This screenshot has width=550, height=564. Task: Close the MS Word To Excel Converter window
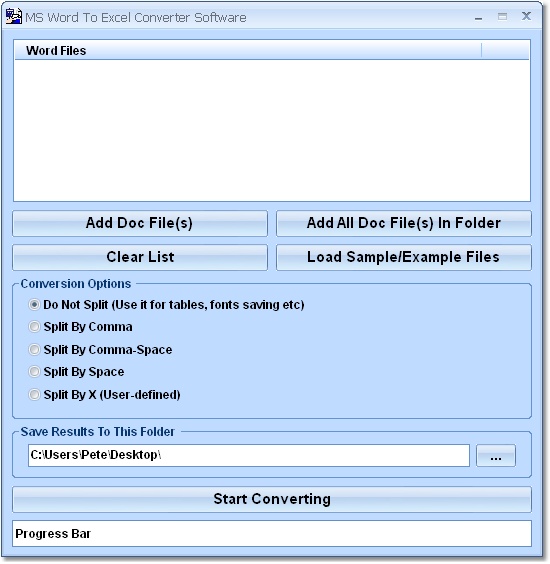coord(526,16)
